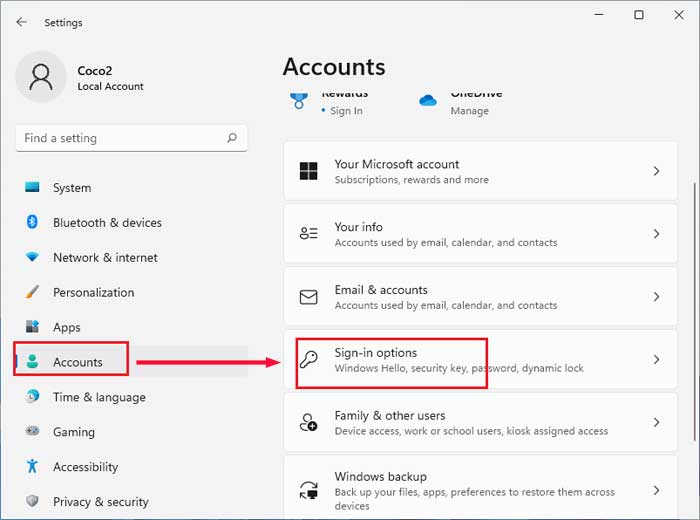
Task: Open Sign-in options chevron arrow
Action: [656, 359]
